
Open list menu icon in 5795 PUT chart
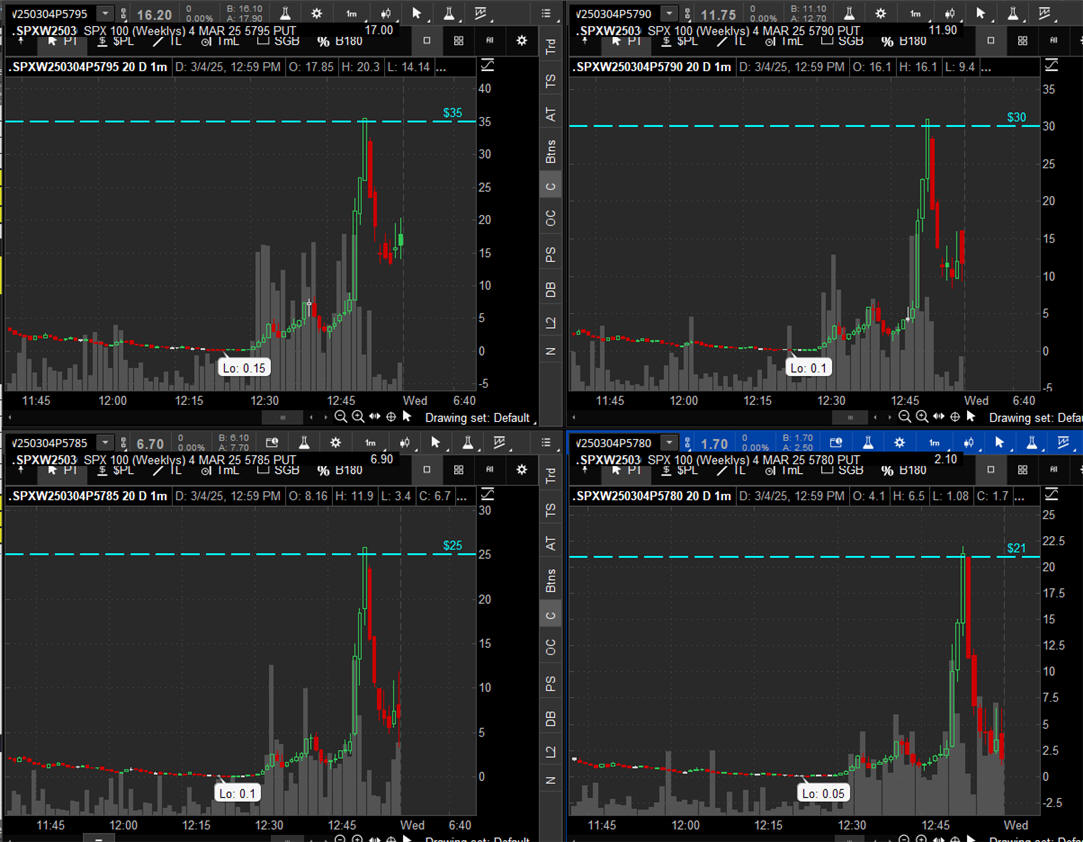pos(546,13)
